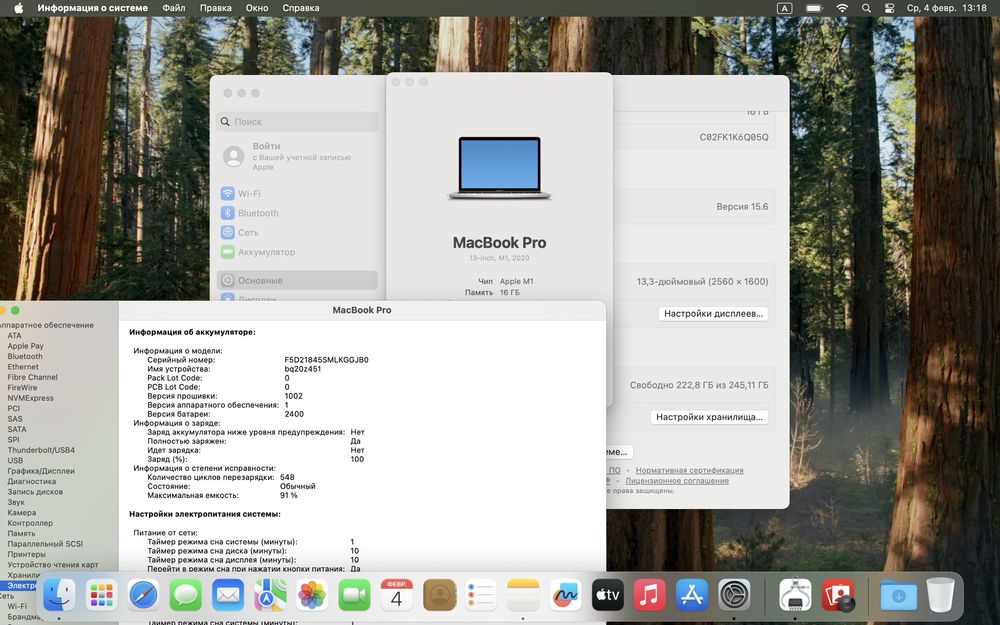The image size is (1000, 625).
Task: Click the Wi-Fi status icon in menu bar
Action: [x=842, y=8]
